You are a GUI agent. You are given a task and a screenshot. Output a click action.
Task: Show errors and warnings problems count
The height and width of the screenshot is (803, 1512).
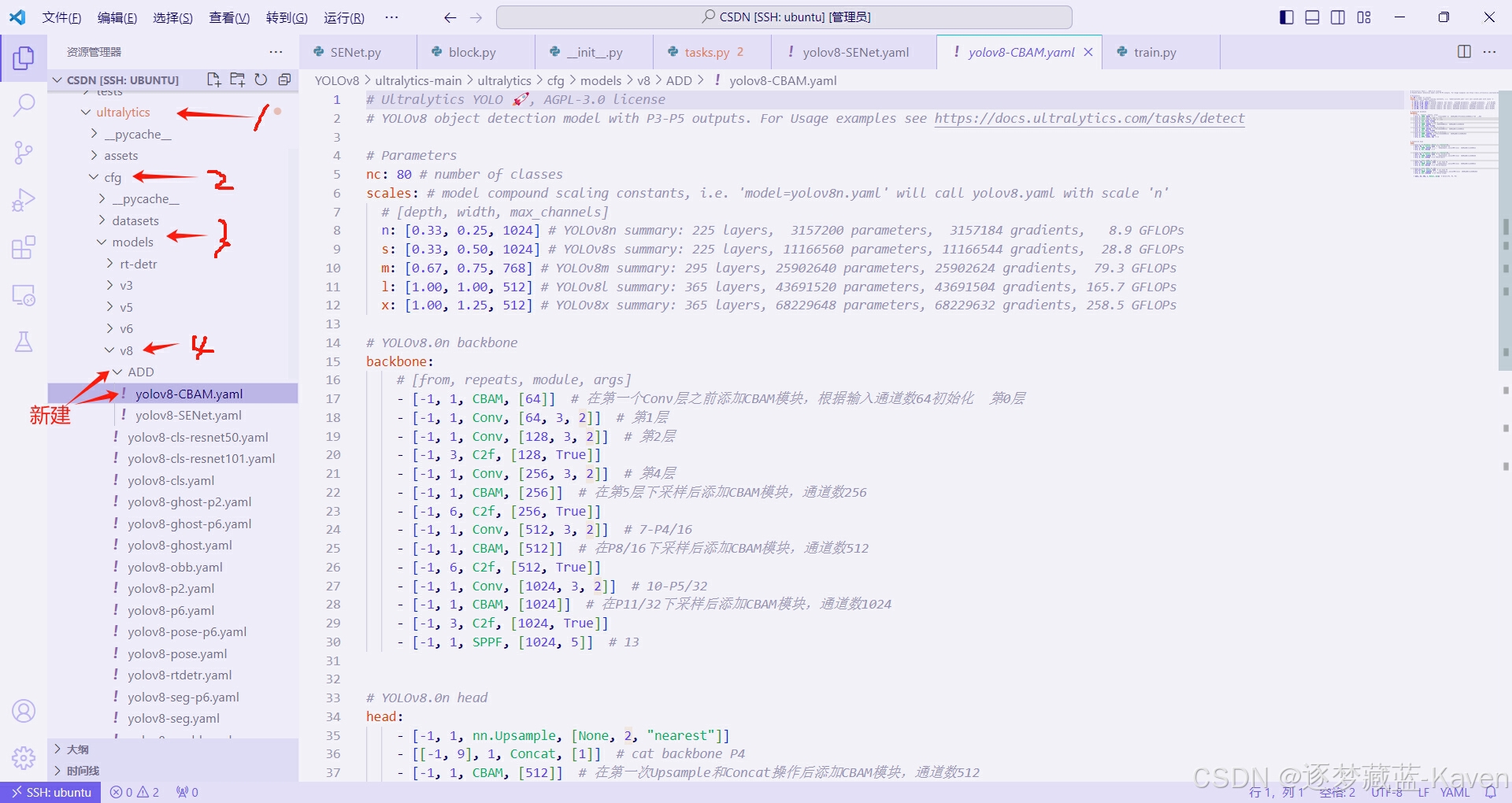(135, 792)
